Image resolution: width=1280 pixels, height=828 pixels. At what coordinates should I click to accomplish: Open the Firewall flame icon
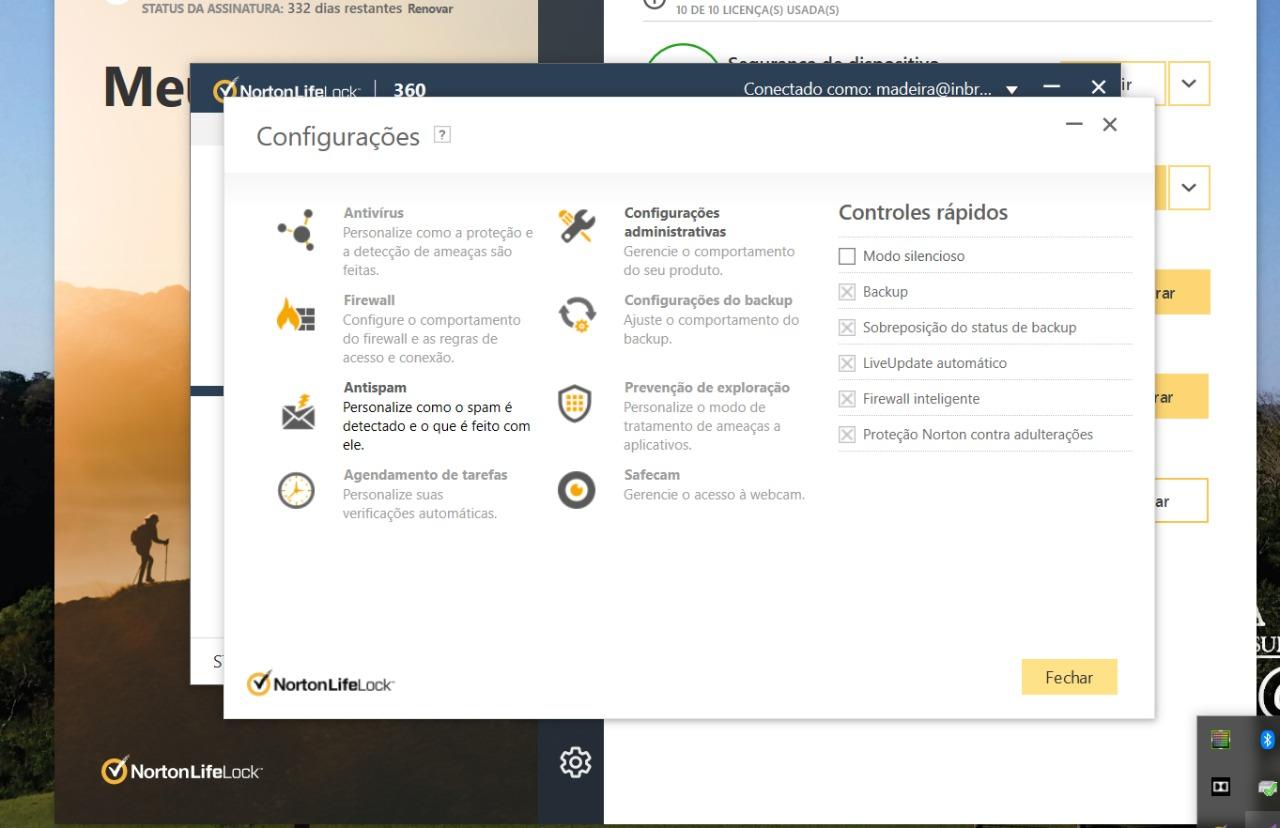click(295, 316)
